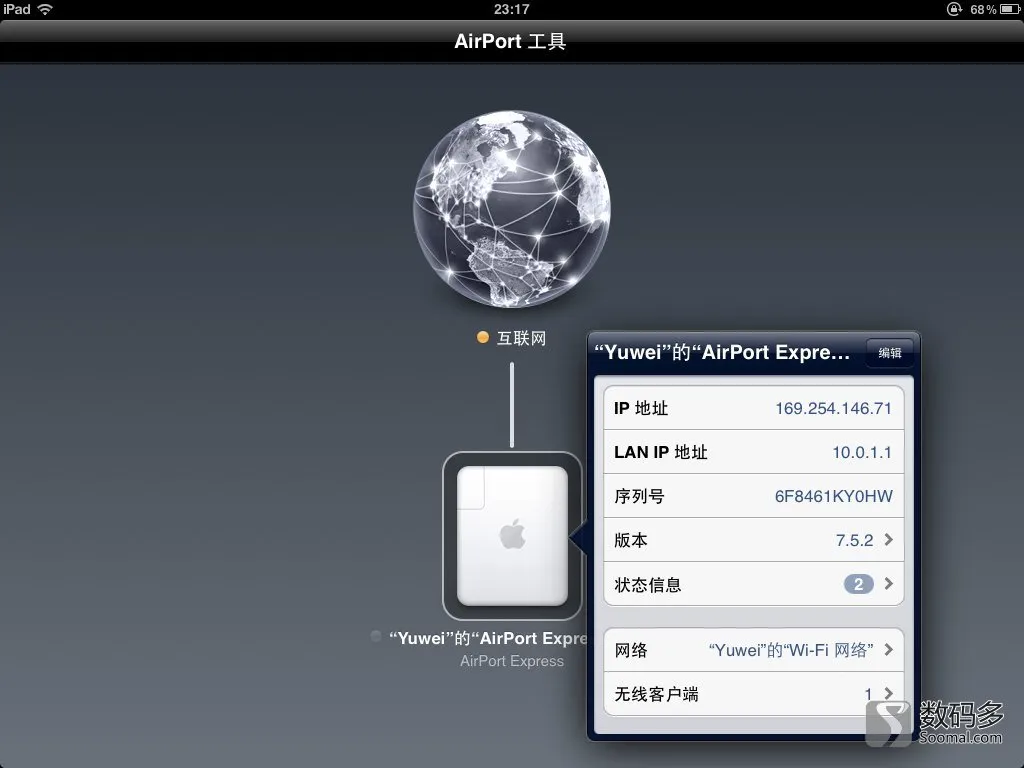Tap the 互联网 label under the globe

click(521, 338)
